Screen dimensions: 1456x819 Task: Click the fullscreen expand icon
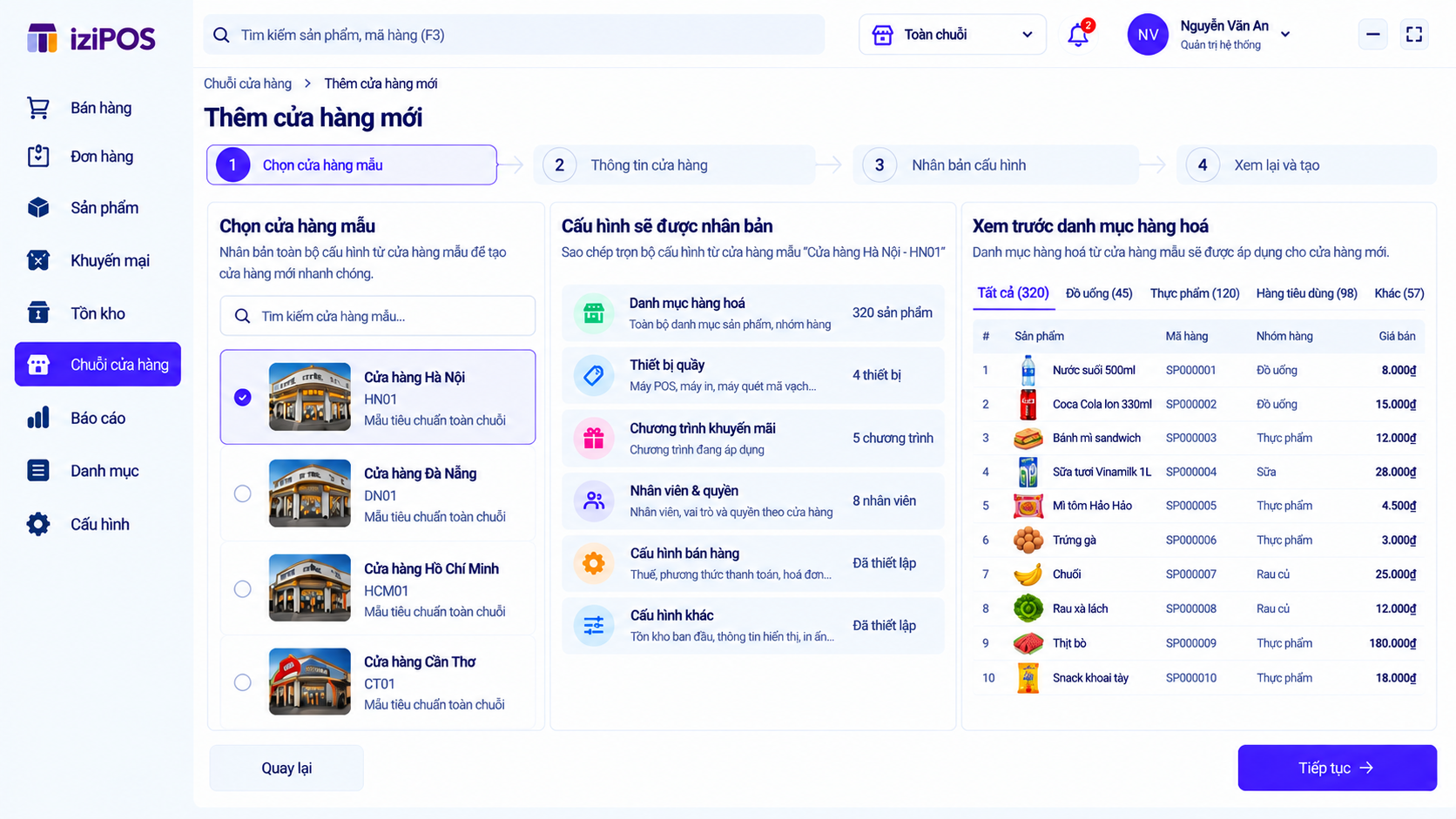tap(1414, 35)
